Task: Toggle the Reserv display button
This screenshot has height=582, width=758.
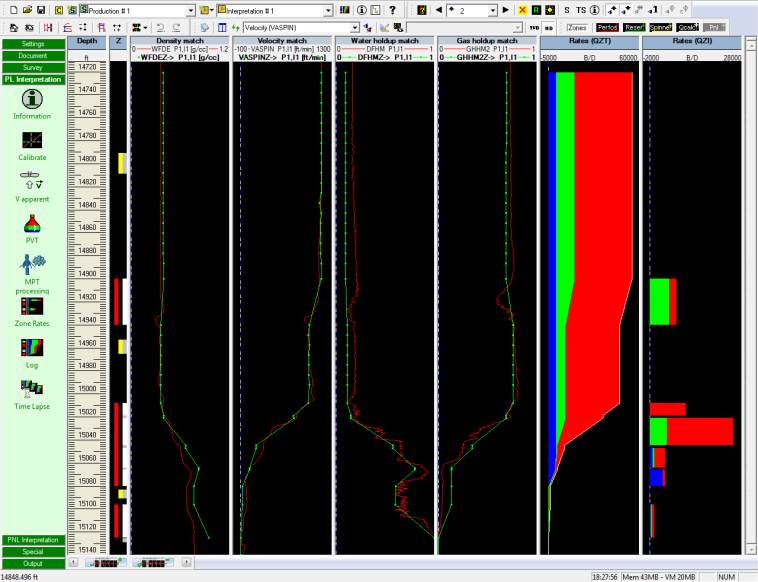Action: tap(634, 28)
